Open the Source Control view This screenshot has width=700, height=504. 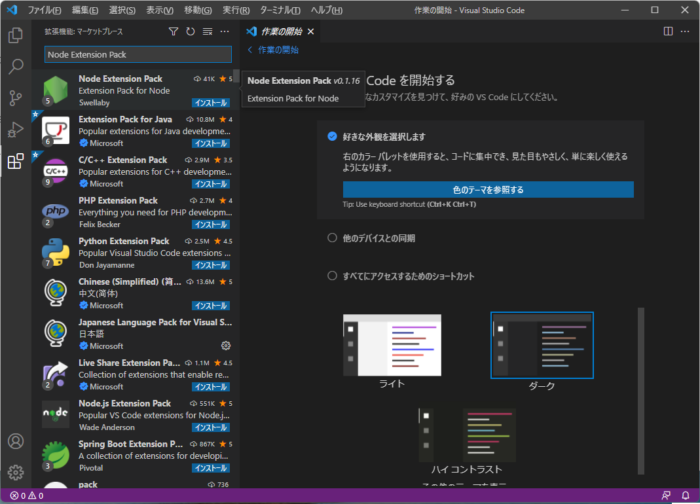15,98
